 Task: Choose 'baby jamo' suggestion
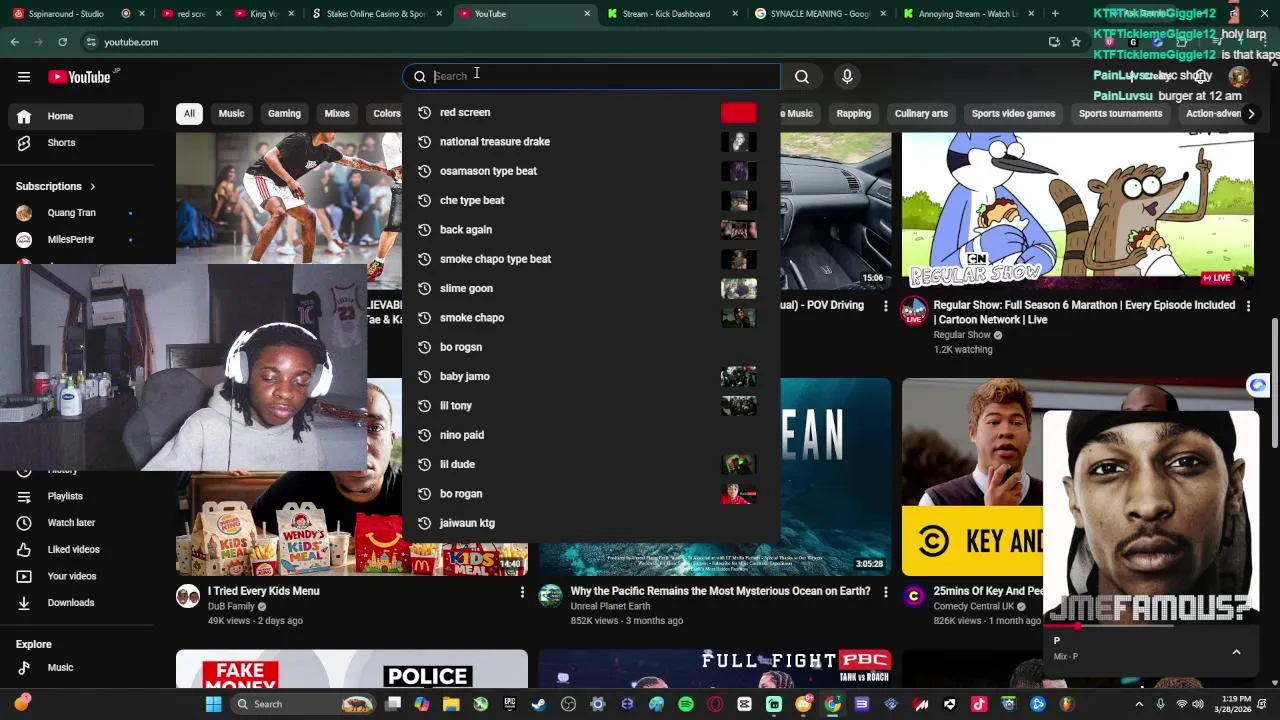tap(591, 377)
